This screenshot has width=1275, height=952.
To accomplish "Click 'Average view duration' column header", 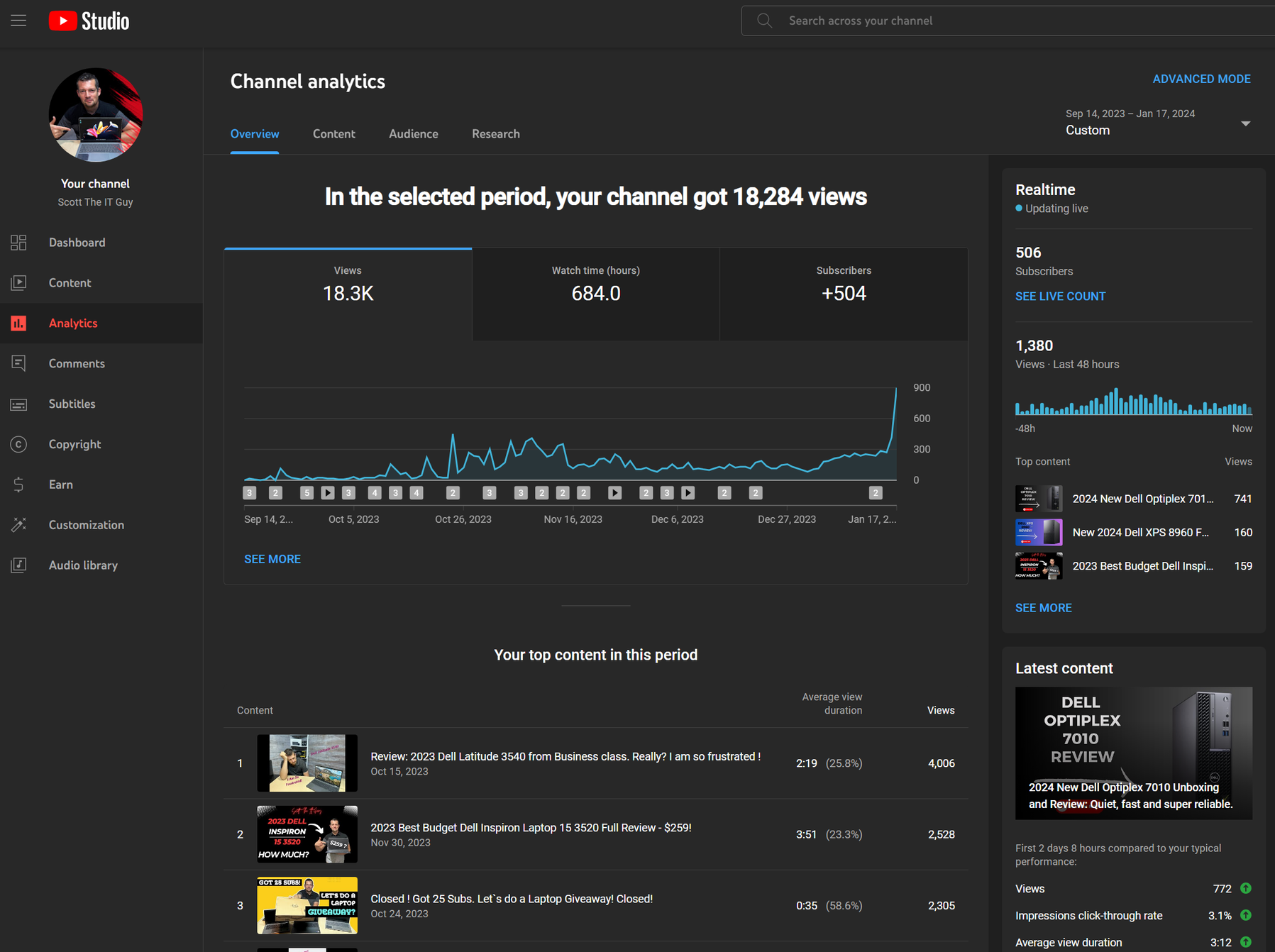I will click(832, 704).
